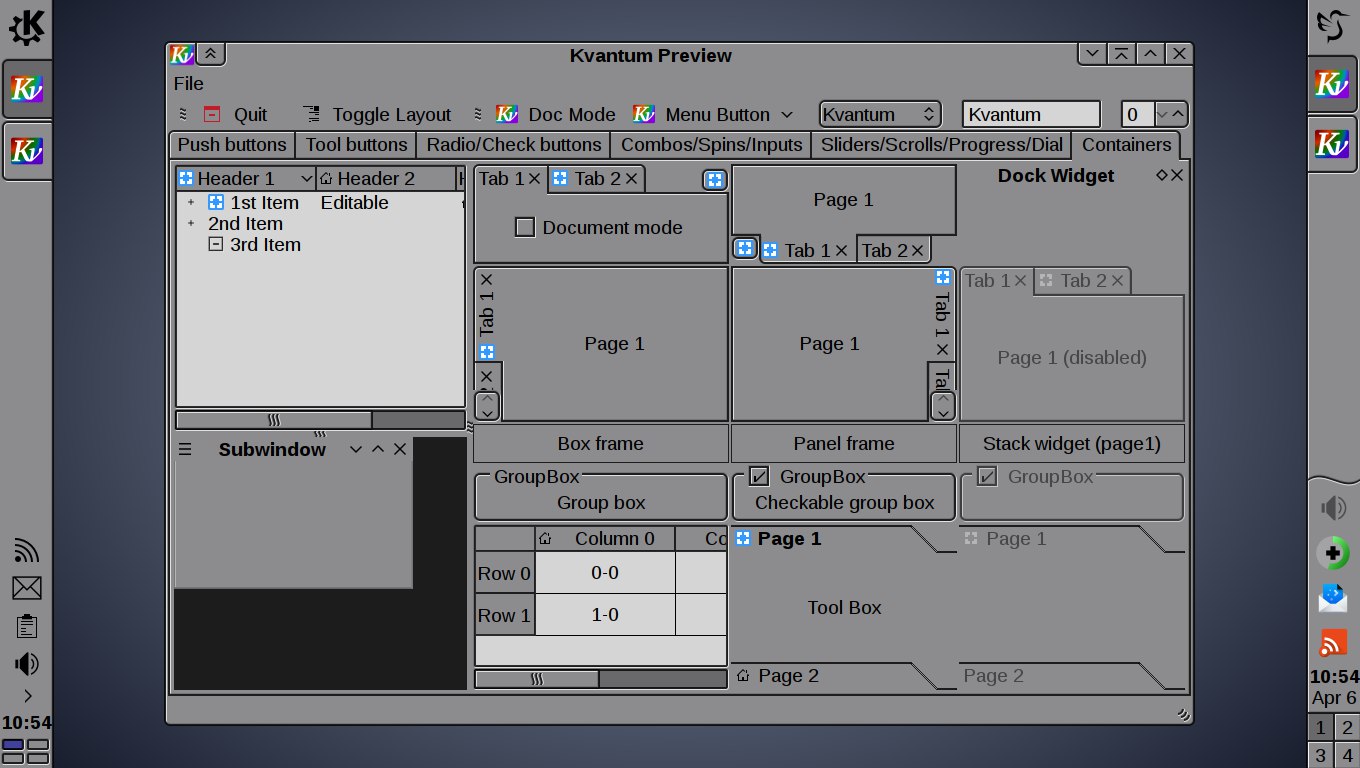Click the Toggle Layout button
Screen dimensions: 1360x768
pos(378,114)
